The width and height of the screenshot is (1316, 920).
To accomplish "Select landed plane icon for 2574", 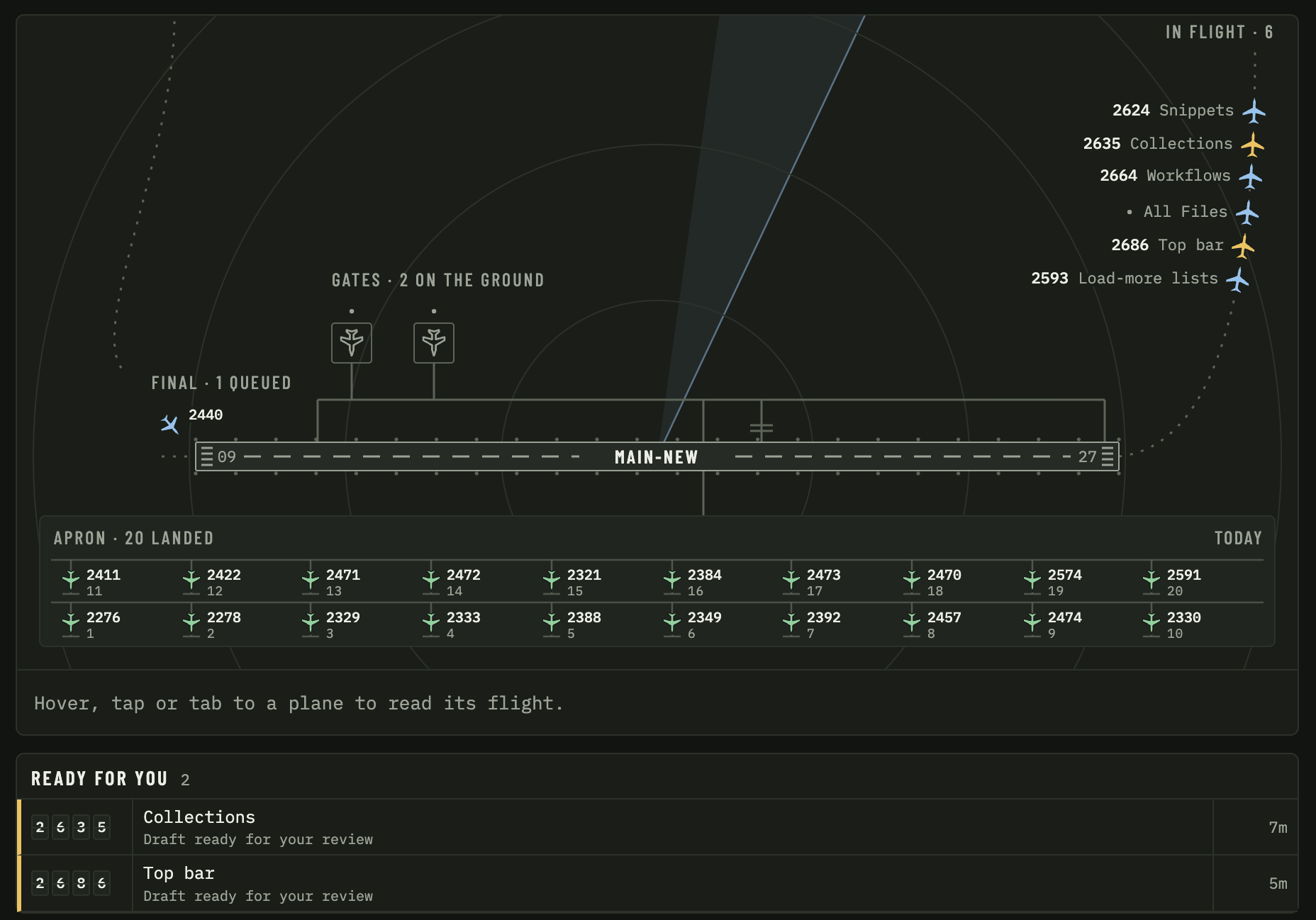I will pyautogui.click(x=1032, y=581).
